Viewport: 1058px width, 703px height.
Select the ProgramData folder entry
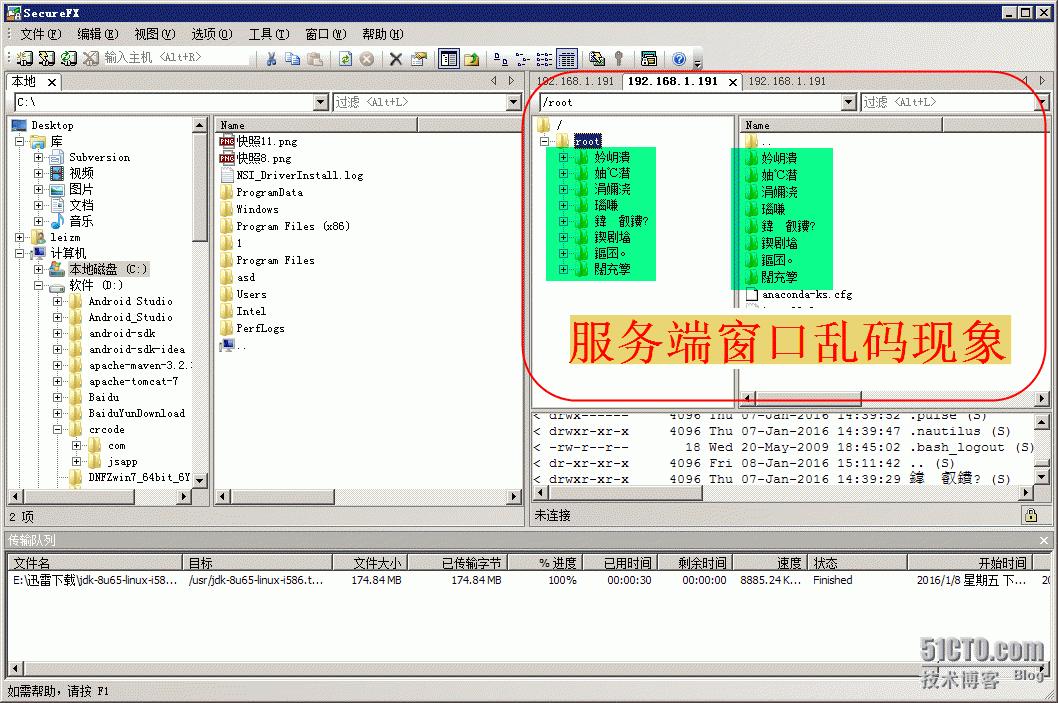point(269,192)
